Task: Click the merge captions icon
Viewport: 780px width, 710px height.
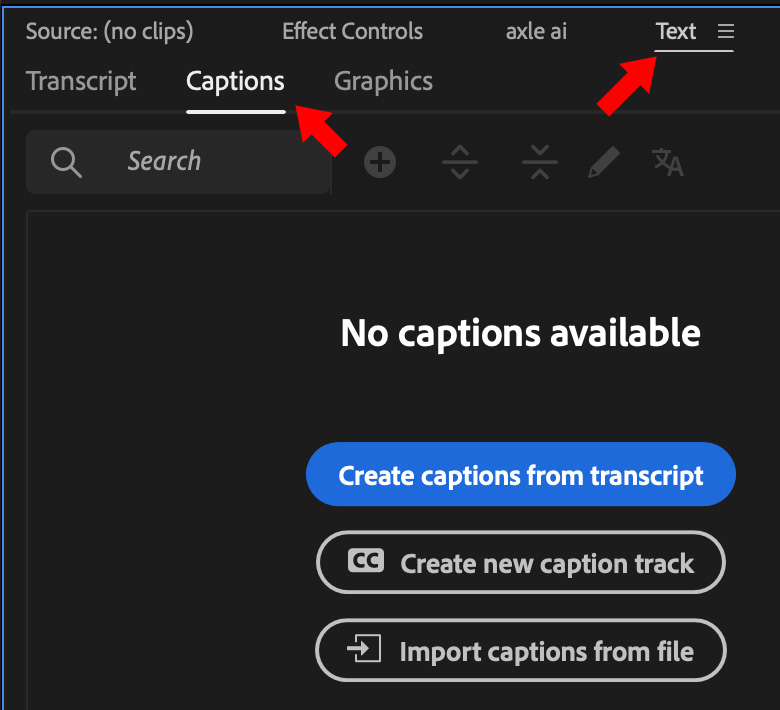Action: pos(539,162)
